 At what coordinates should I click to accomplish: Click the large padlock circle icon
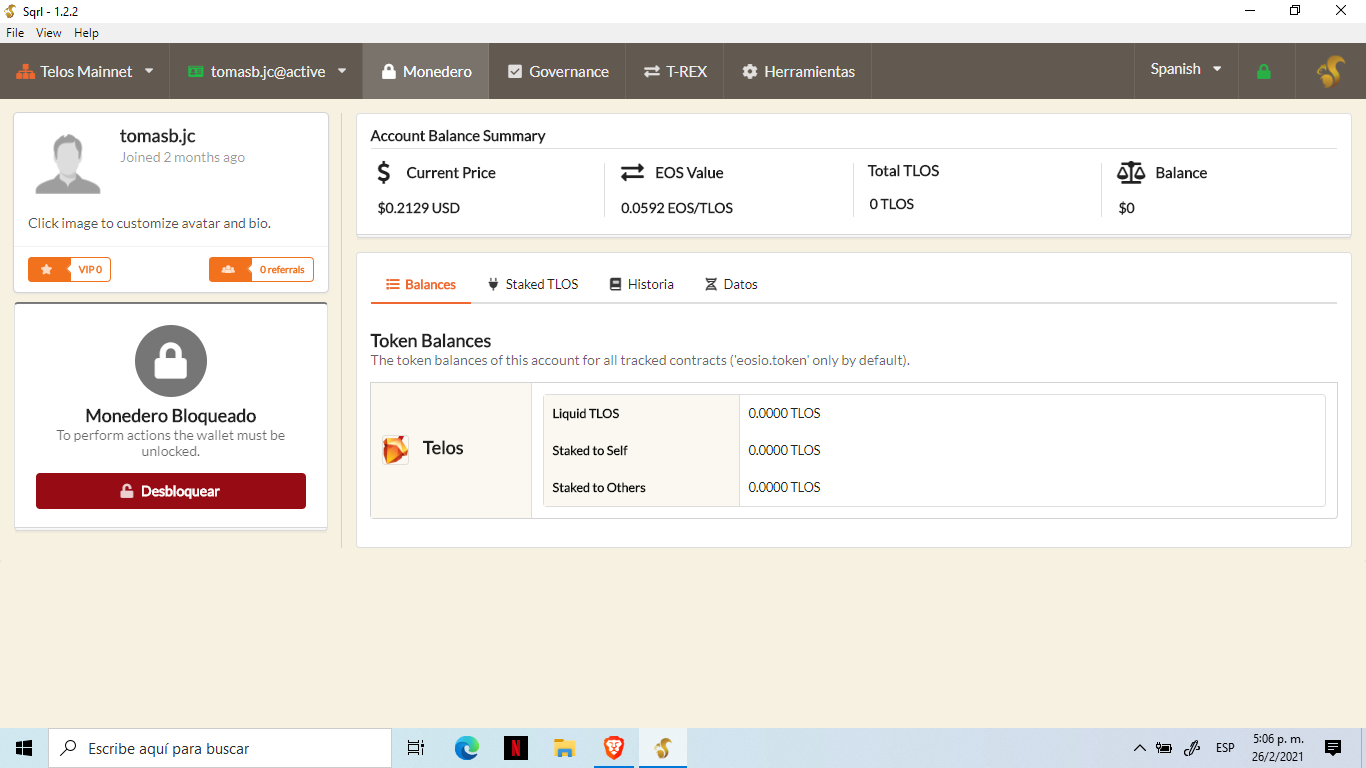click(x=171, y=361)
